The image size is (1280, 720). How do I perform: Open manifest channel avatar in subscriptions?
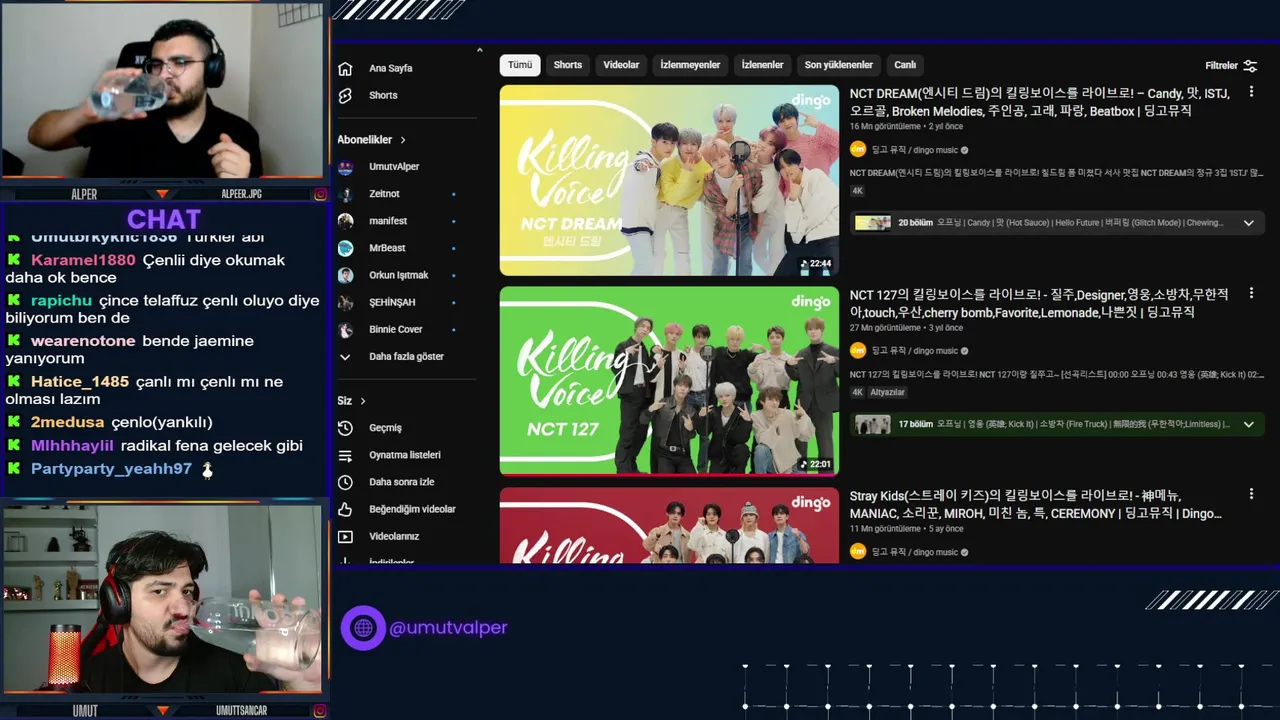click(x=345, y=221)
